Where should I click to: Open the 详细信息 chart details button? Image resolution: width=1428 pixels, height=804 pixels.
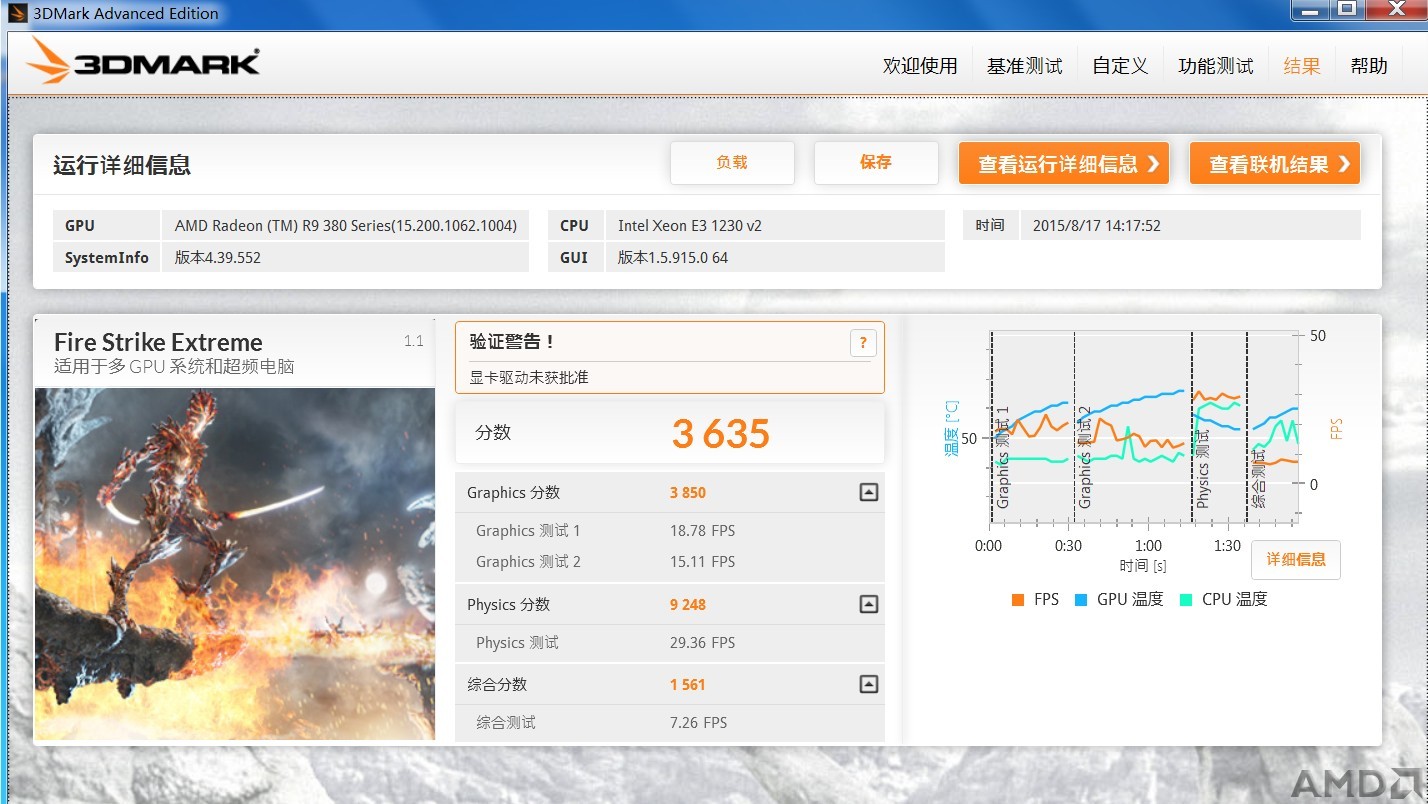coord(1296,560)
